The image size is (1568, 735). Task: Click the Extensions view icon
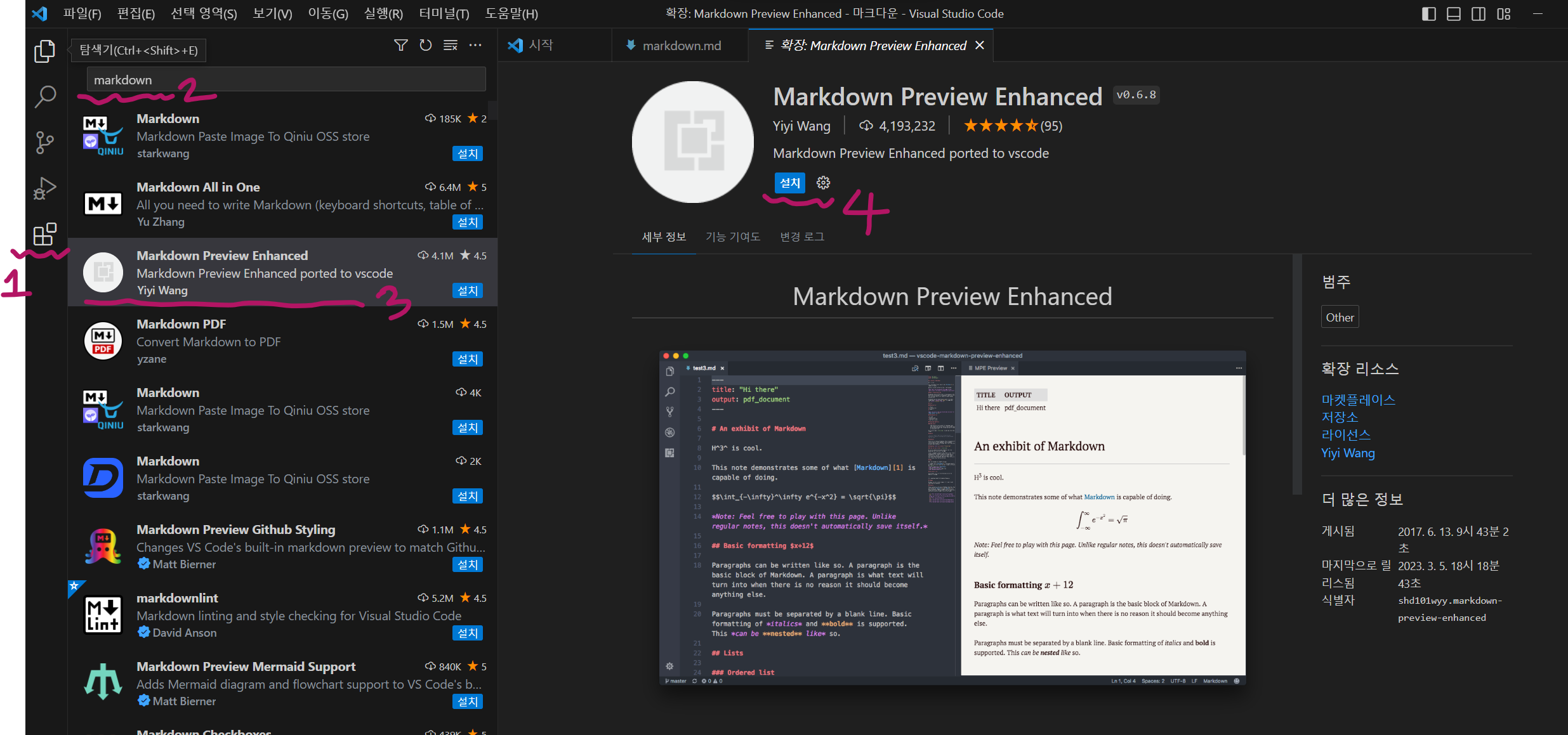click(44, 234)
